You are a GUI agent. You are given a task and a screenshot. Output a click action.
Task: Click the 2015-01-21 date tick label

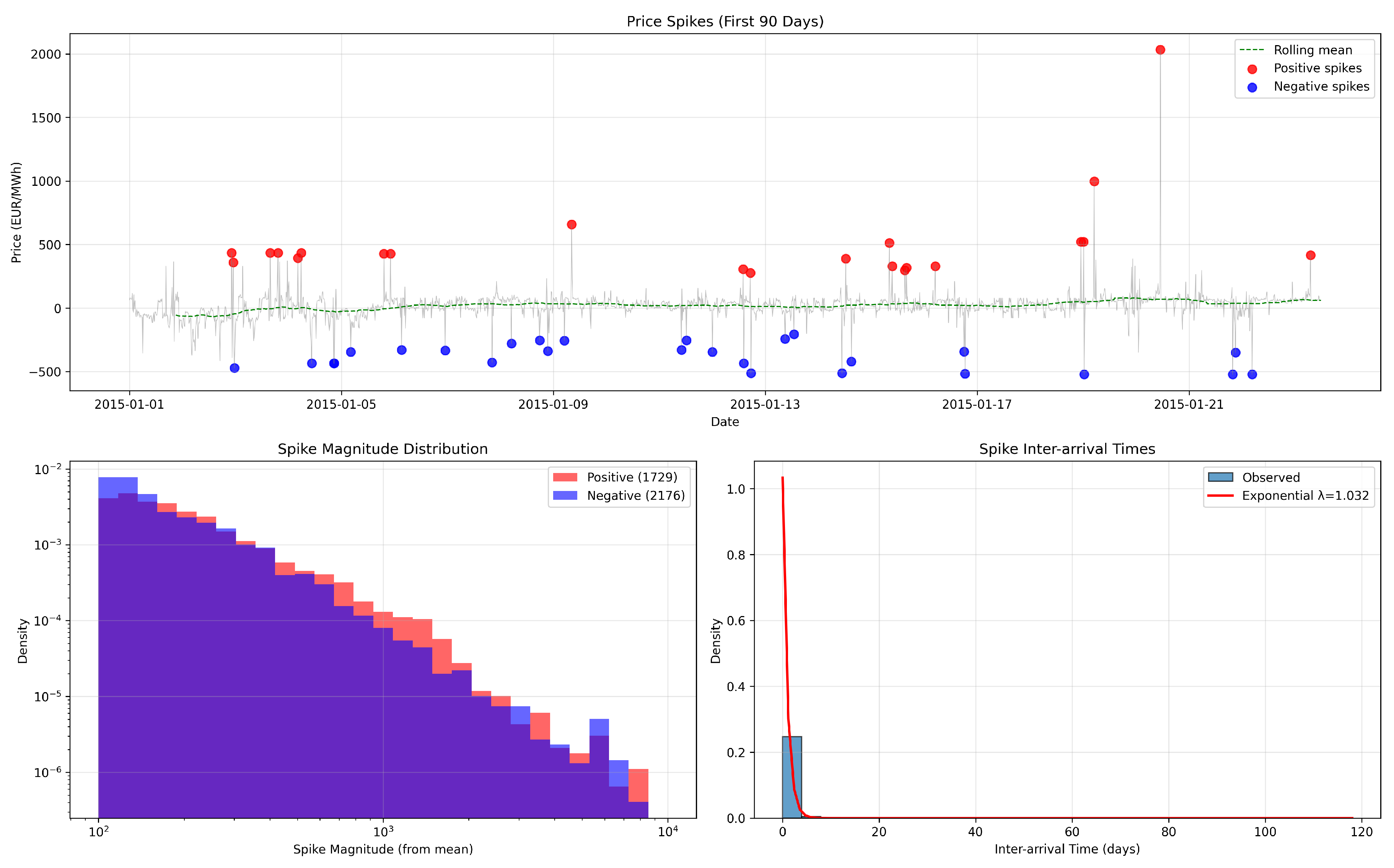(1188, 404)
